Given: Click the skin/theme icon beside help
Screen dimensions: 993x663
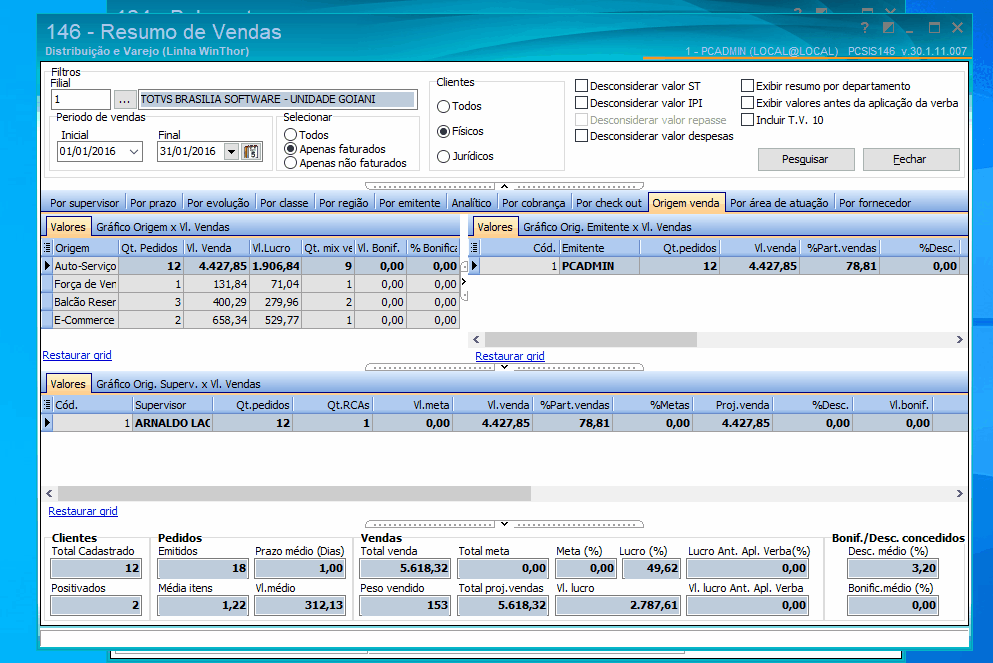Looking at the screenshot, I should (x=889, y=28).
